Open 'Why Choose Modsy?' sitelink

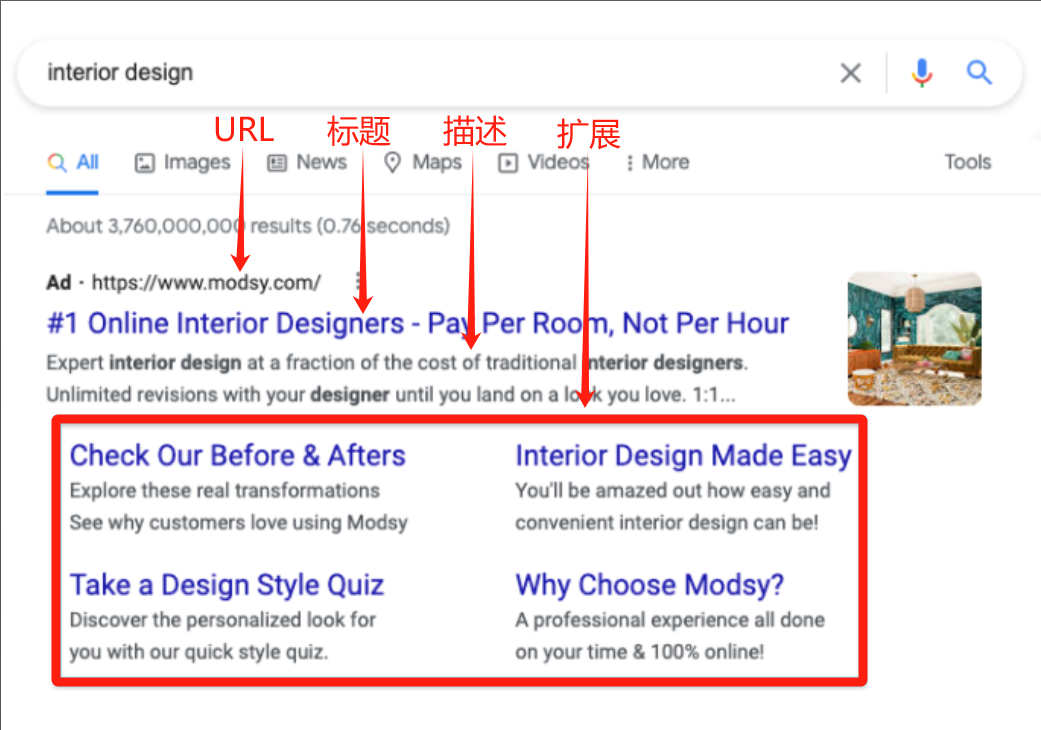tap(649, 585)
